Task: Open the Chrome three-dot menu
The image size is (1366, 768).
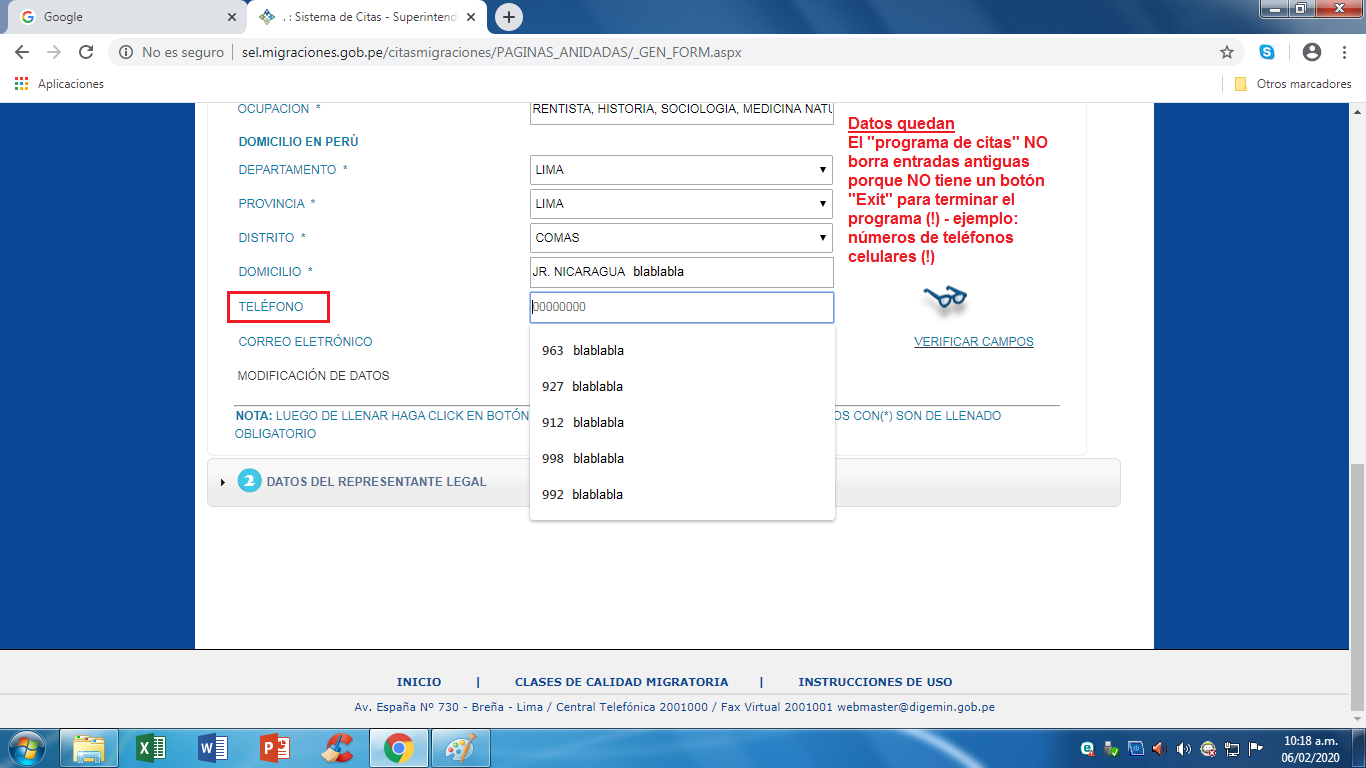Action: [1344, 52]
